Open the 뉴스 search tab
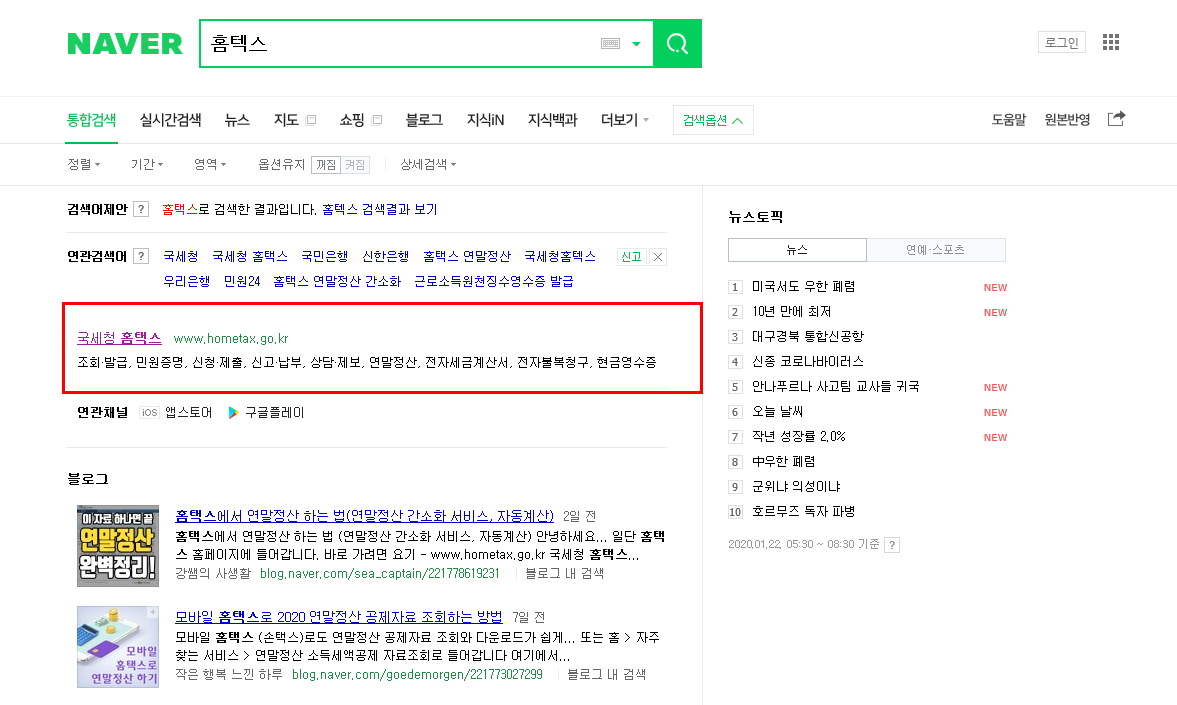Screen dimensions: 1177x705 (x=237, y=119)
